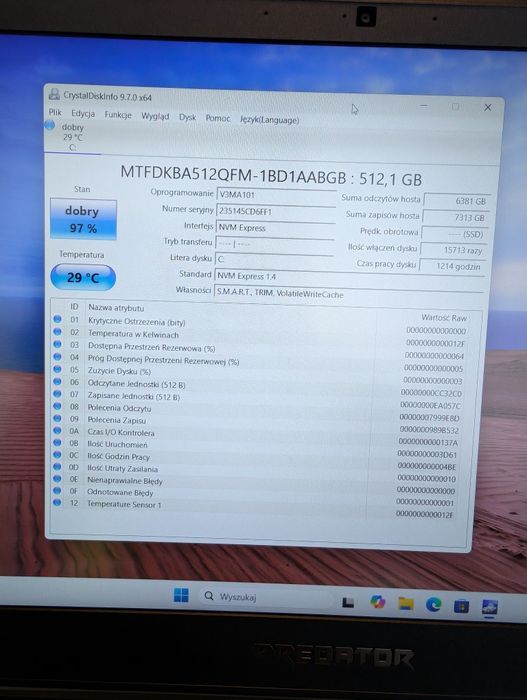527x700 pixels.
Task: Select the Ilość Godzin Pracy attribute name
Action: (x=118, y=456)
